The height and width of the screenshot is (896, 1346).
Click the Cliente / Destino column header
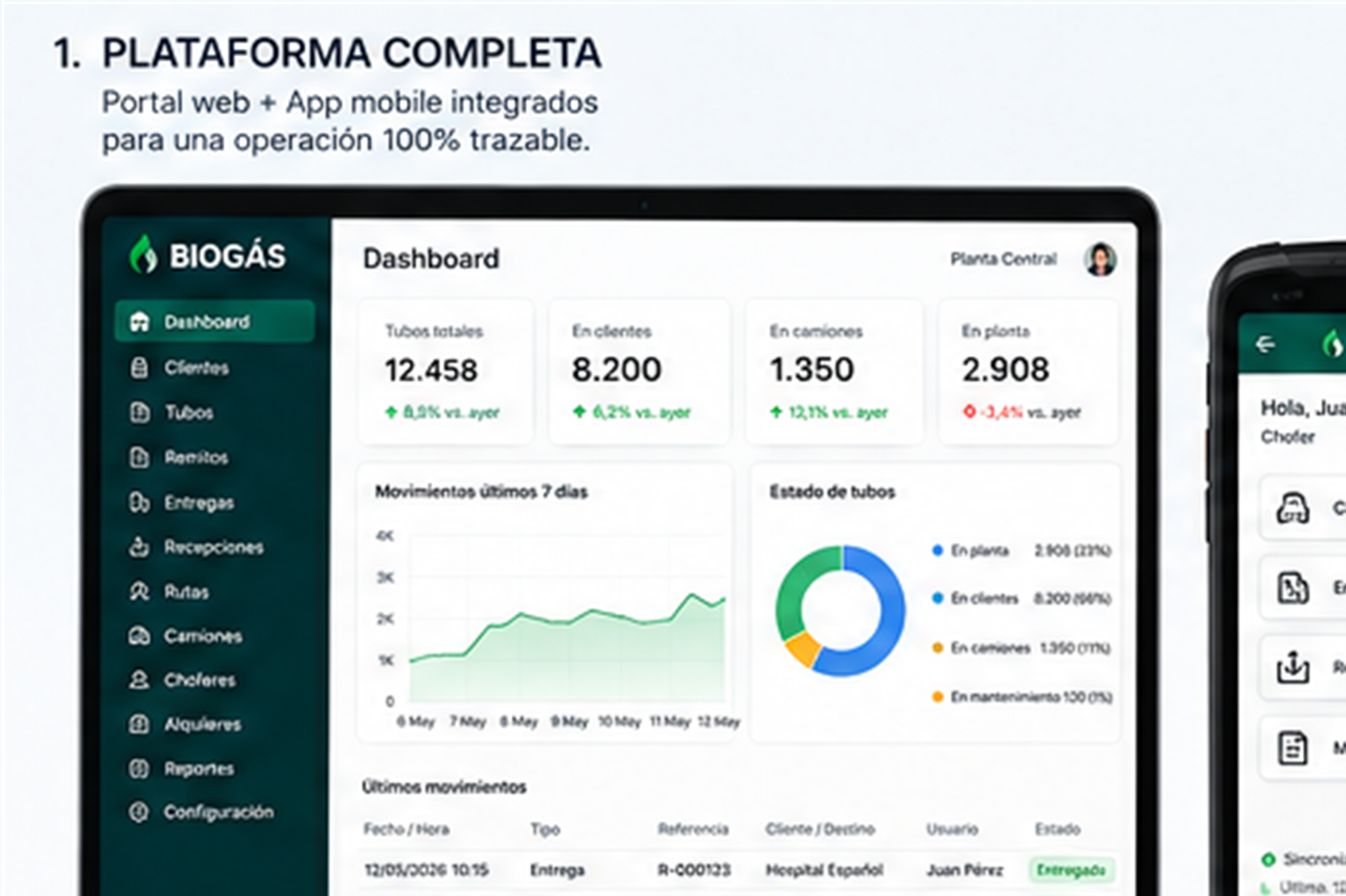click(820, 829)
